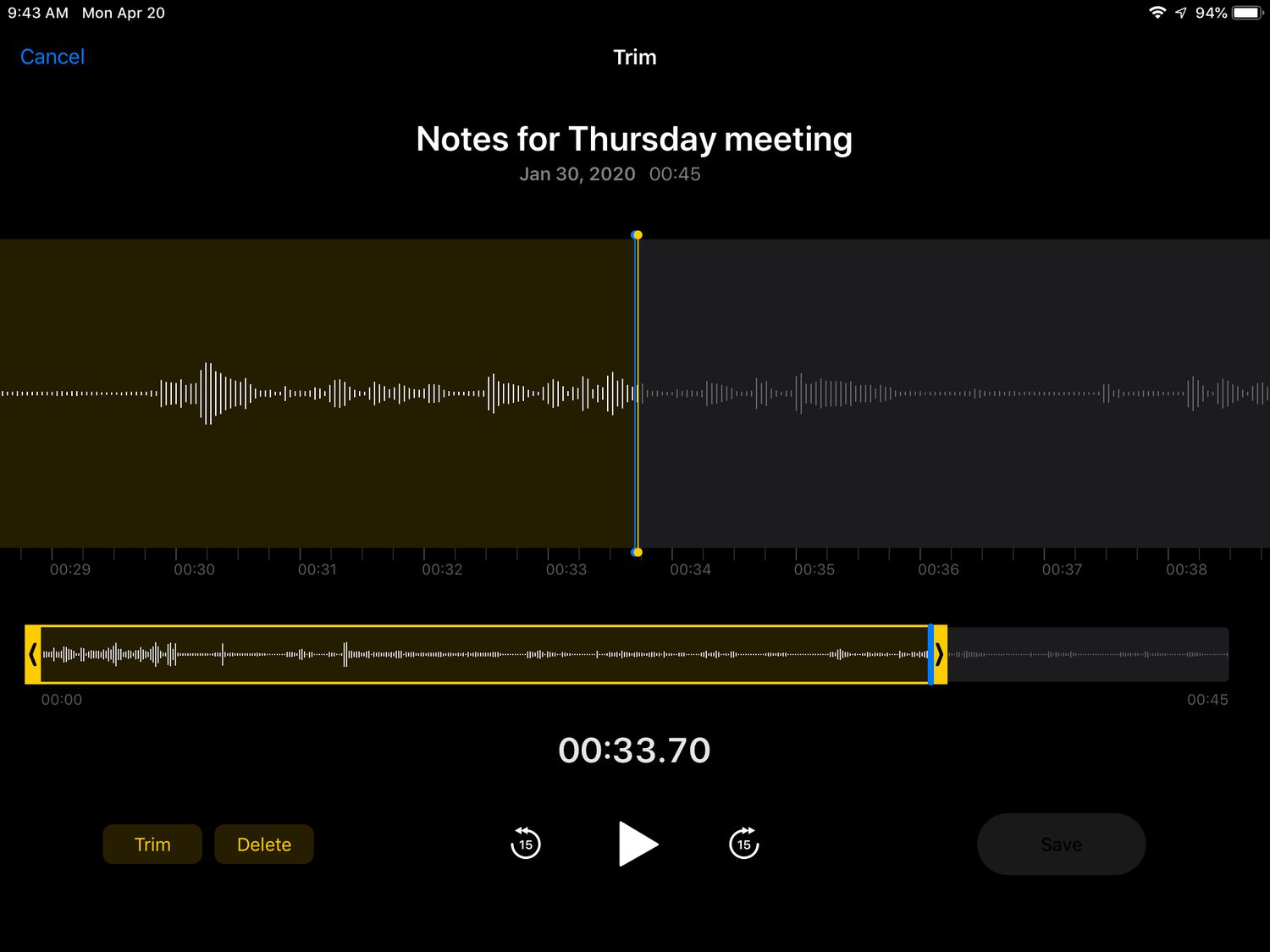
Task: Tap the Wi-Fi icon in status bar
Action: point(1157,13)
